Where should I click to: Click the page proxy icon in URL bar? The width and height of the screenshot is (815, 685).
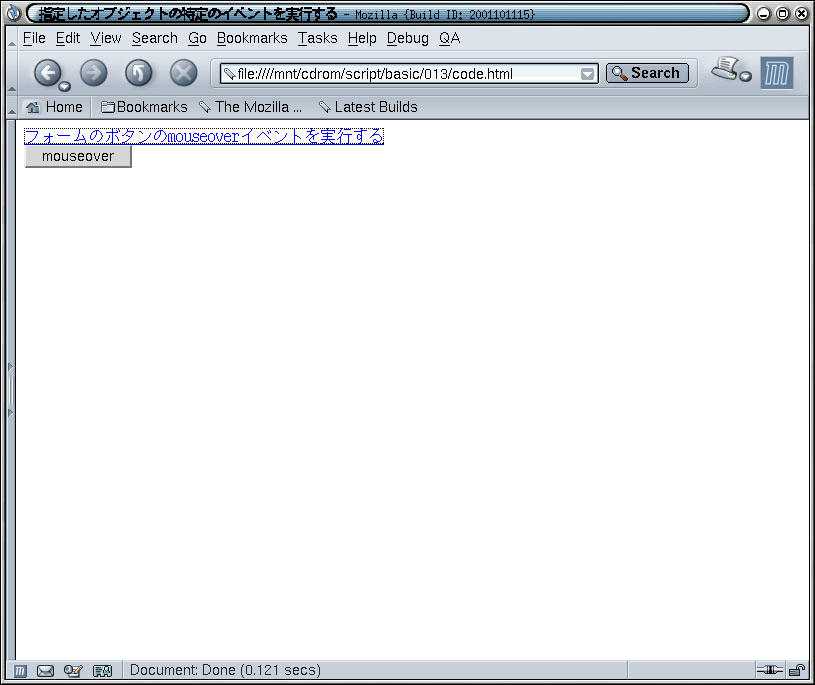(x=229, y=74)
